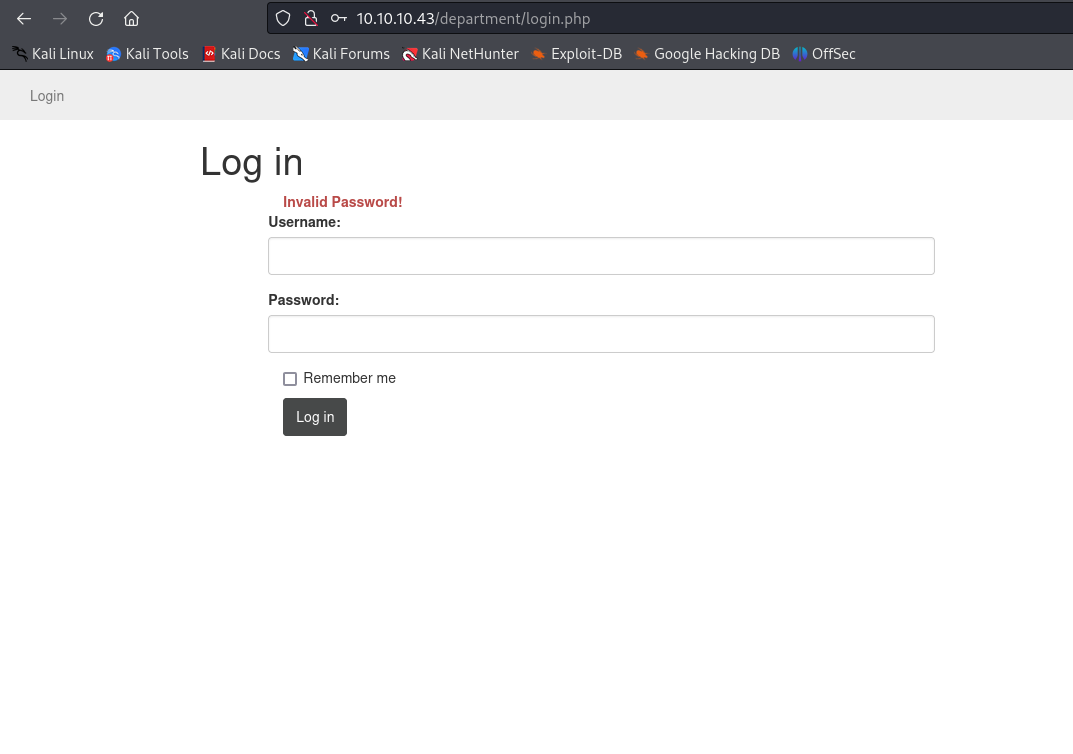
Task: Open the OffSec bookmark
Action: click(x=824, y=54)
